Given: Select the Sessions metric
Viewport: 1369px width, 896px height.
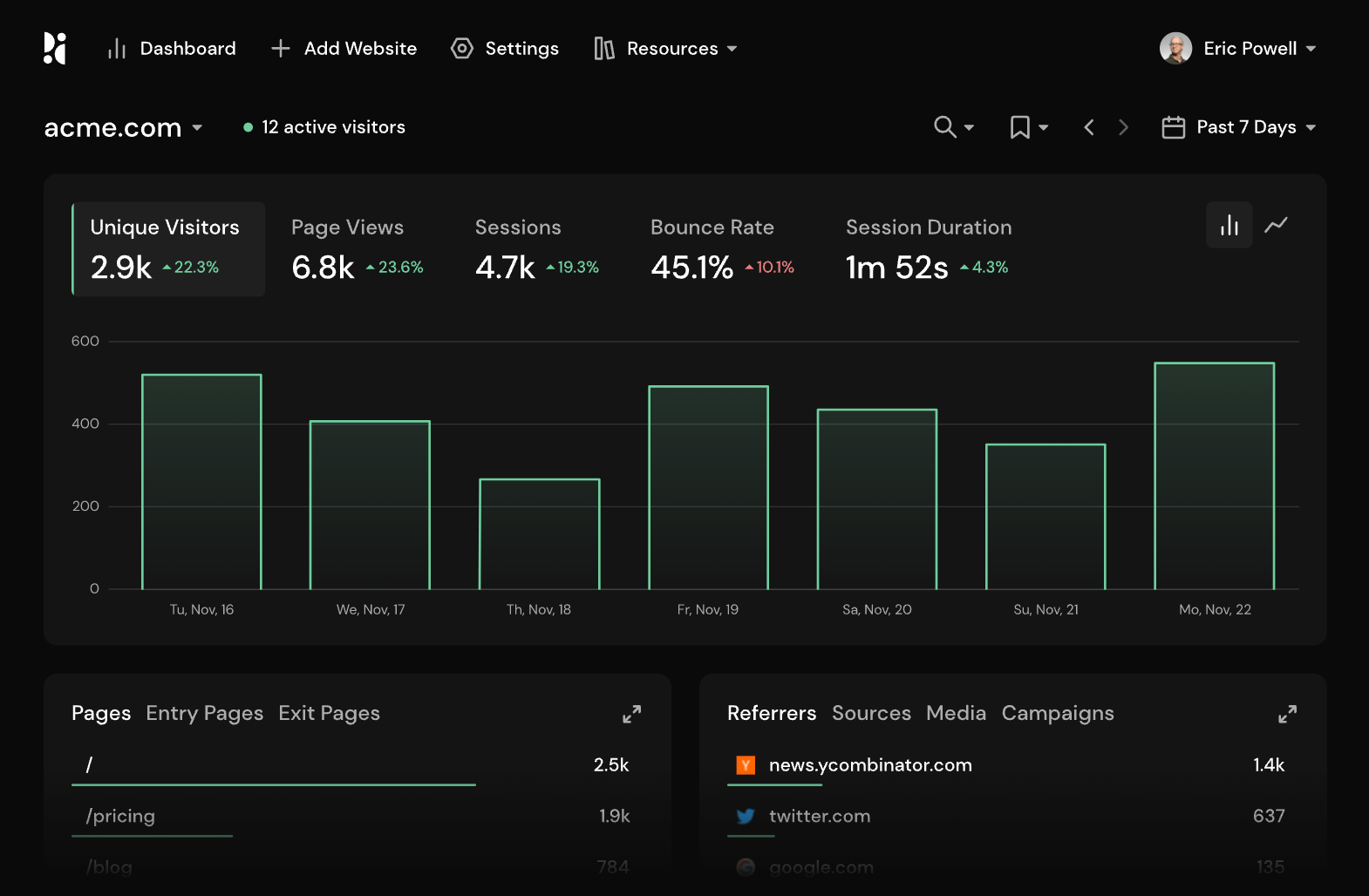Looking at the screenshot, I should (x=537, y=249).
